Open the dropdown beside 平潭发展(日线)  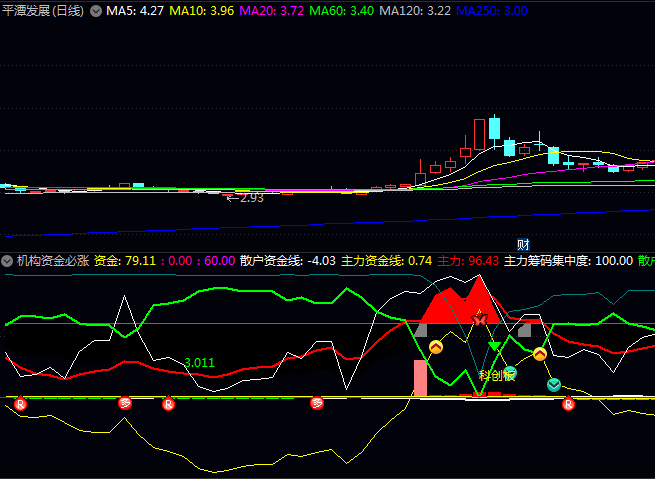pos(96,11)
